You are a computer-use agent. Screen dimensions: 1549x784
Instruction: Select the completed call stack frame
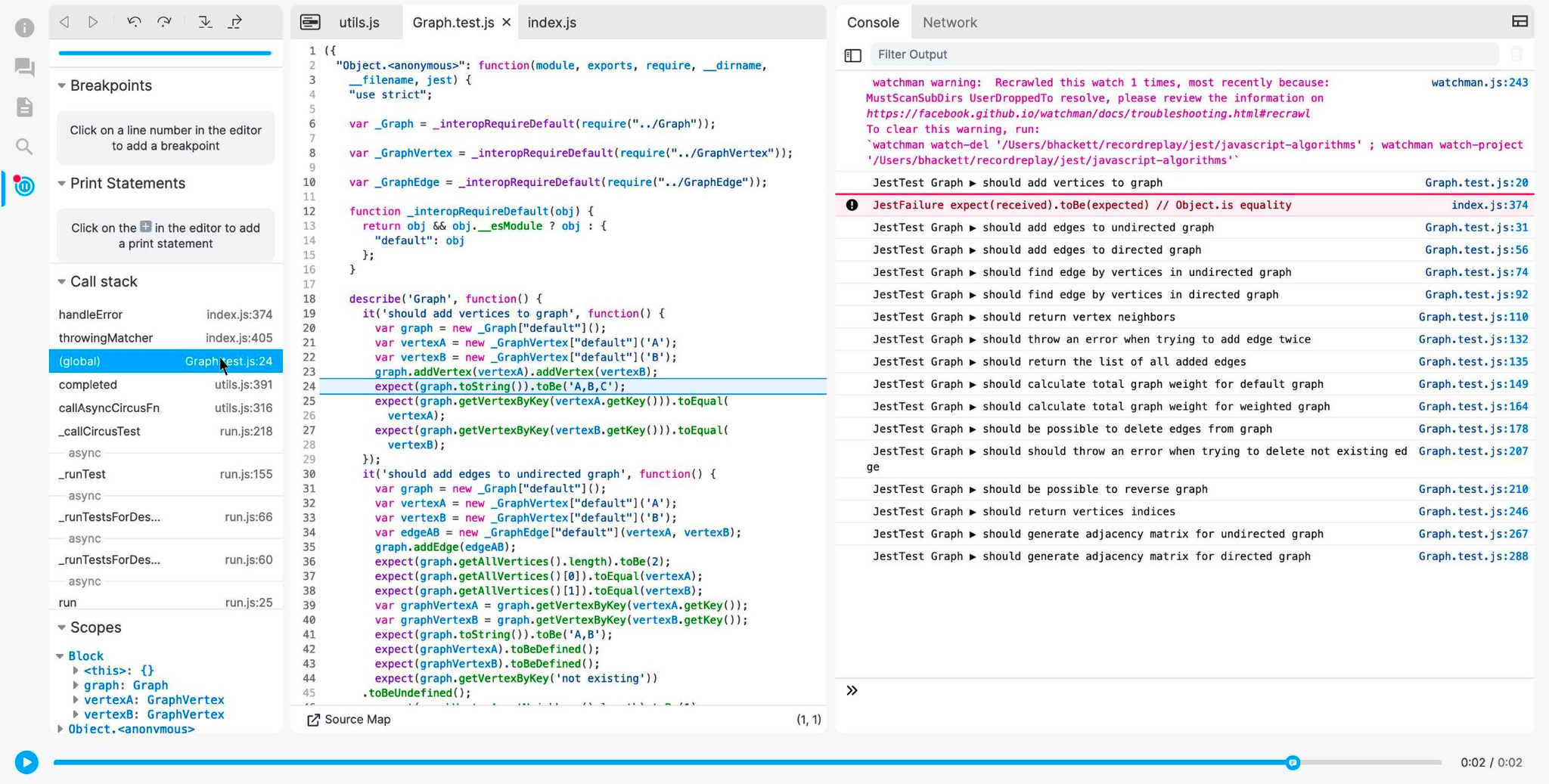click(166, 385)
